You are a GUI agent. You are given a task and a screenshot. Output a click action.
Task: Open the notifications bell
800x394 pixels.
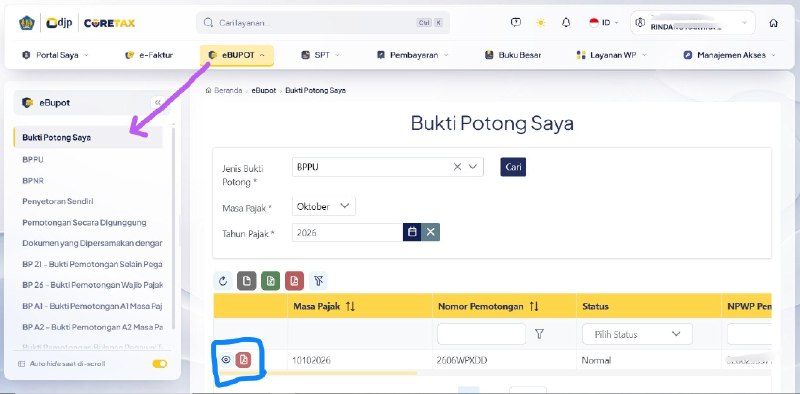[x=566, y=22]
